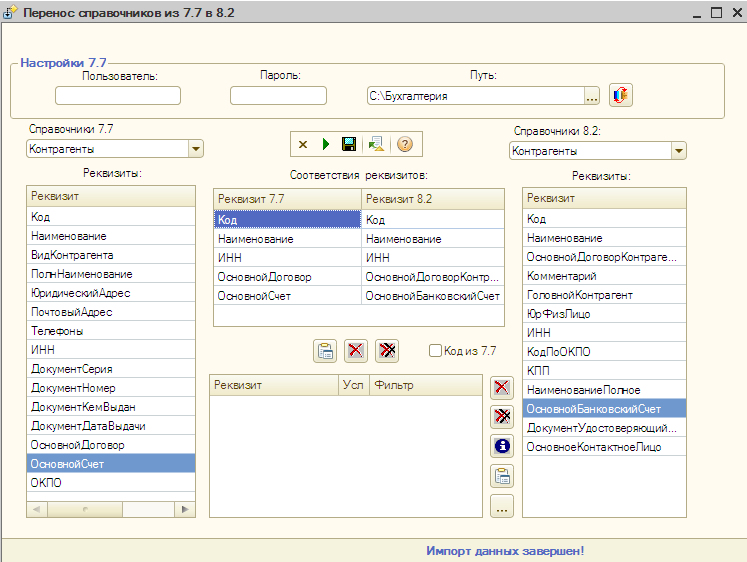
Task: Browse path with ellipsis button
Action: (592, 96)
